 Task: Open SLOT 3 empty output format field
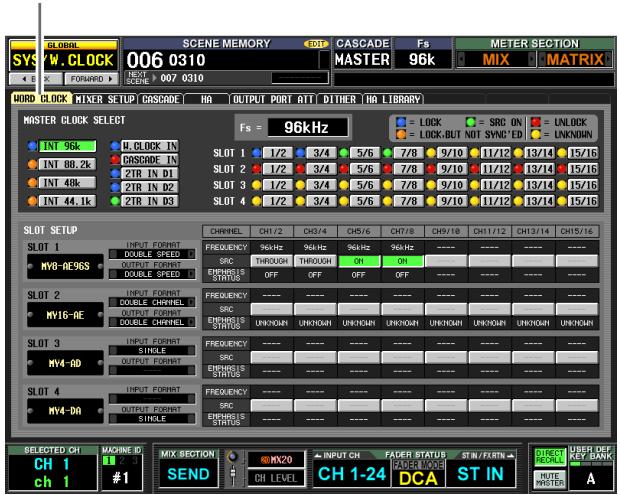tap(152, 370)
